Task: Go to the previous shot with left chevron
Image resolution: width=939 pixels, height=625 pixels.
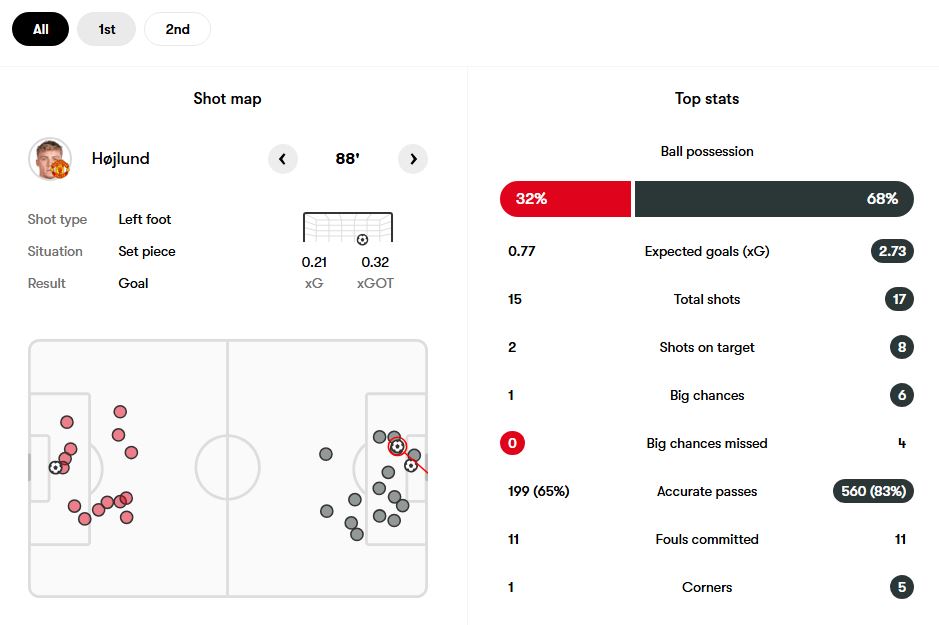Action: 283,159
